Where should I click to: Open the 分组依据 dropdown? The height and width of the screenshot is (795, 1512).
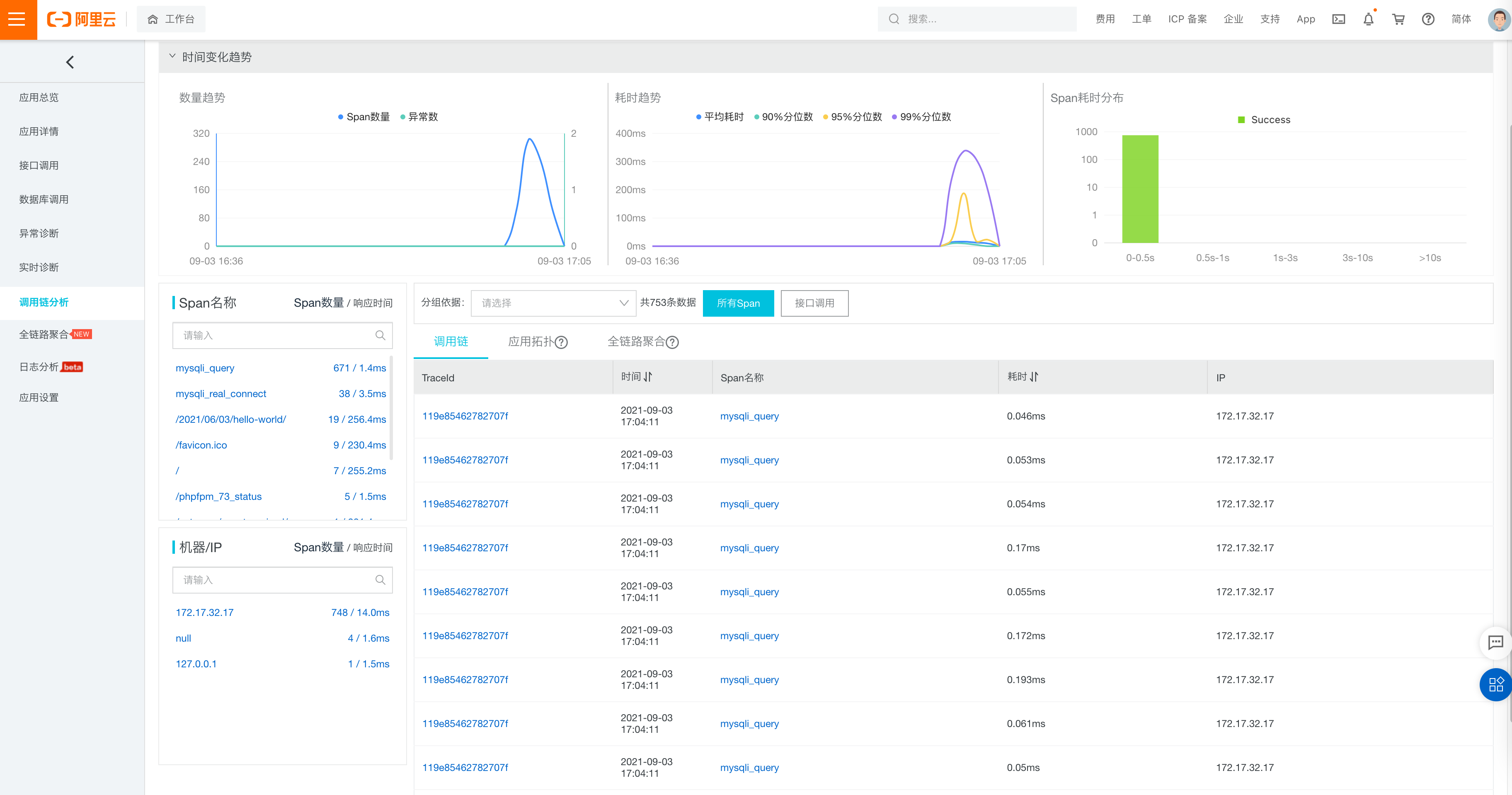tap(553, 303)
